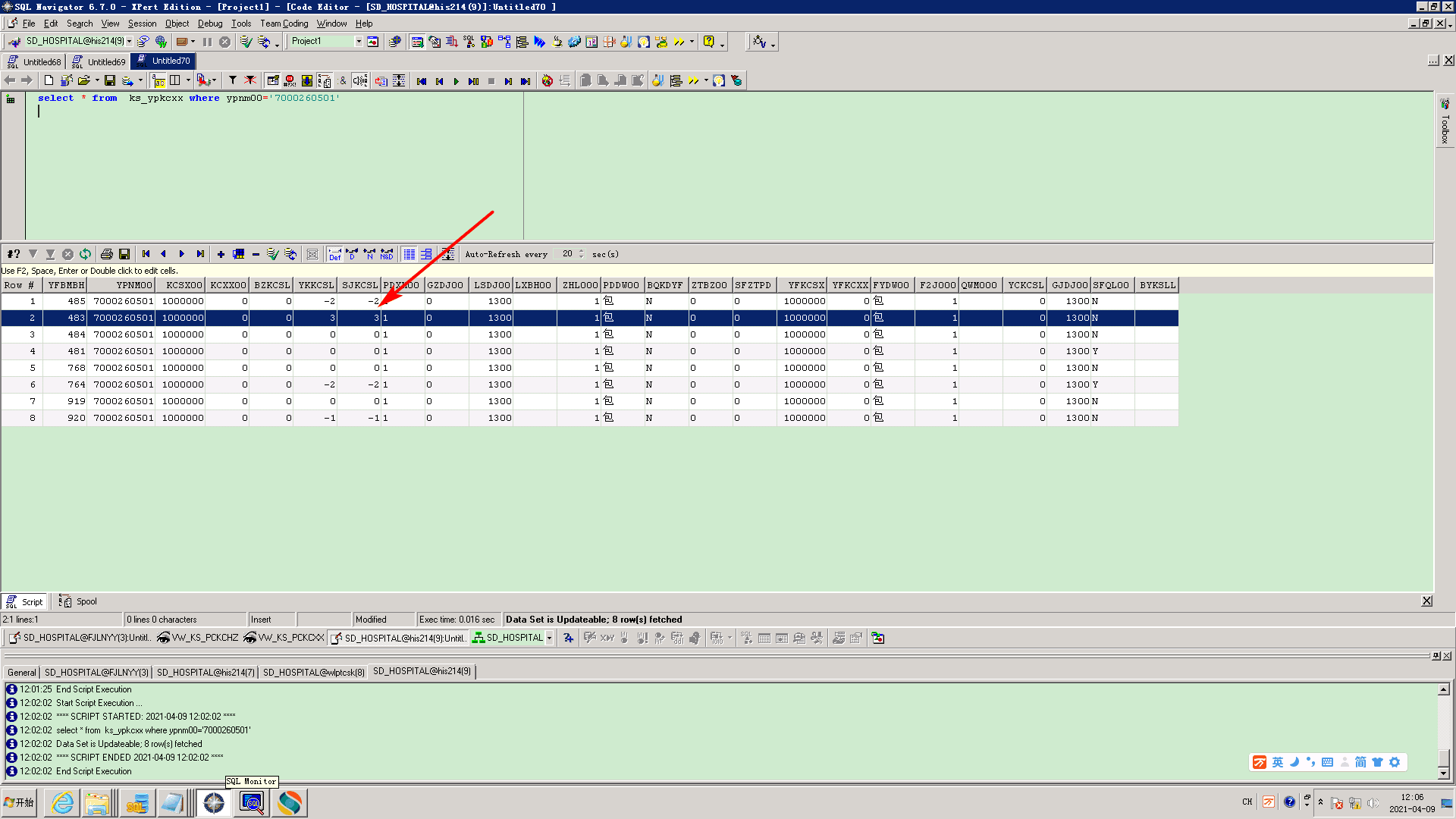Image resolution: width=1456 pixels, height=819 pixels.
Task: Click the new file icon in editor toolbar
Action: click(x=49, y=80)
